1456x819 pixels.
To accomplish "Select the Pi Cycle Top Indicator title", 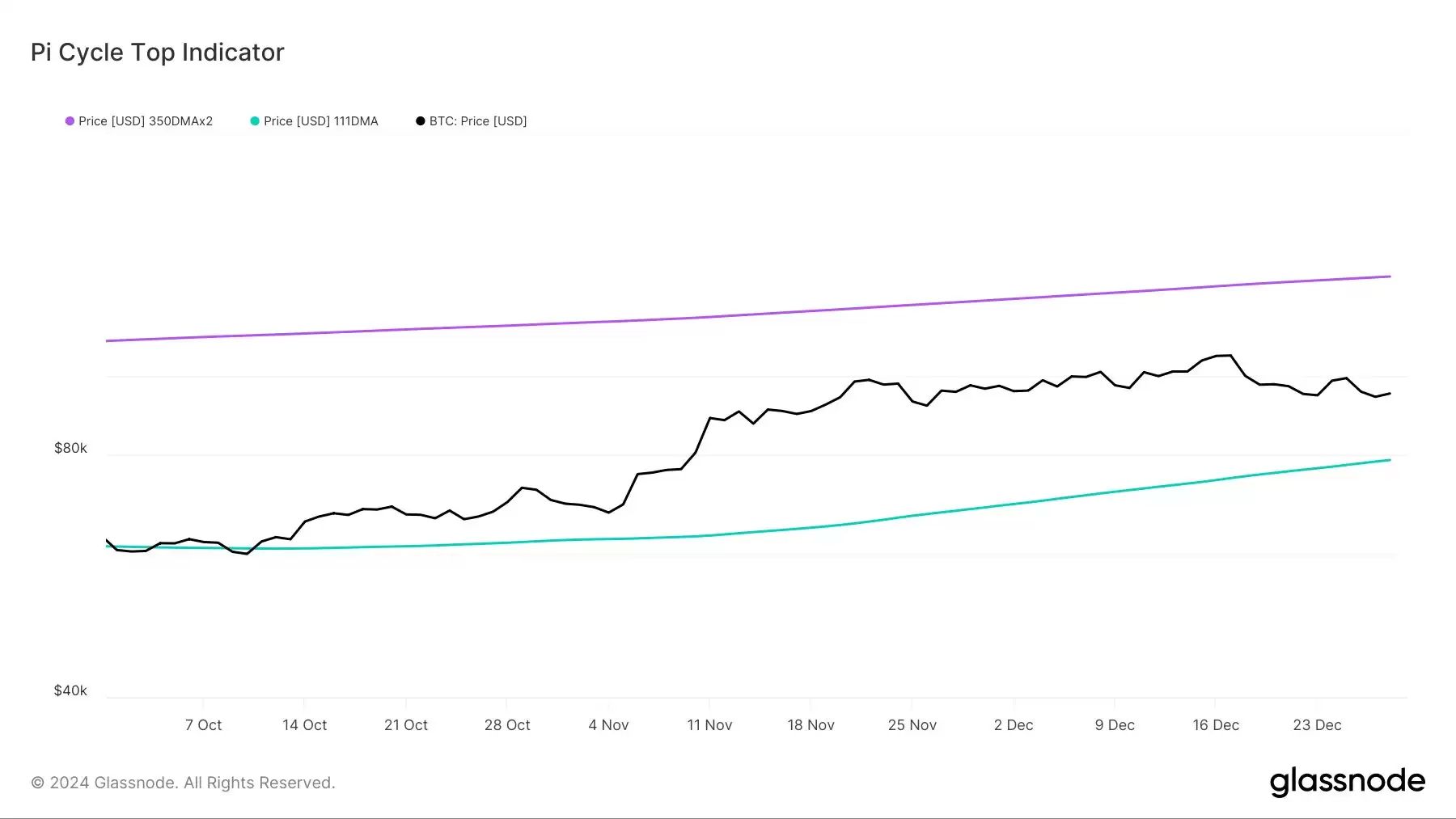I will tap(156, 52).
